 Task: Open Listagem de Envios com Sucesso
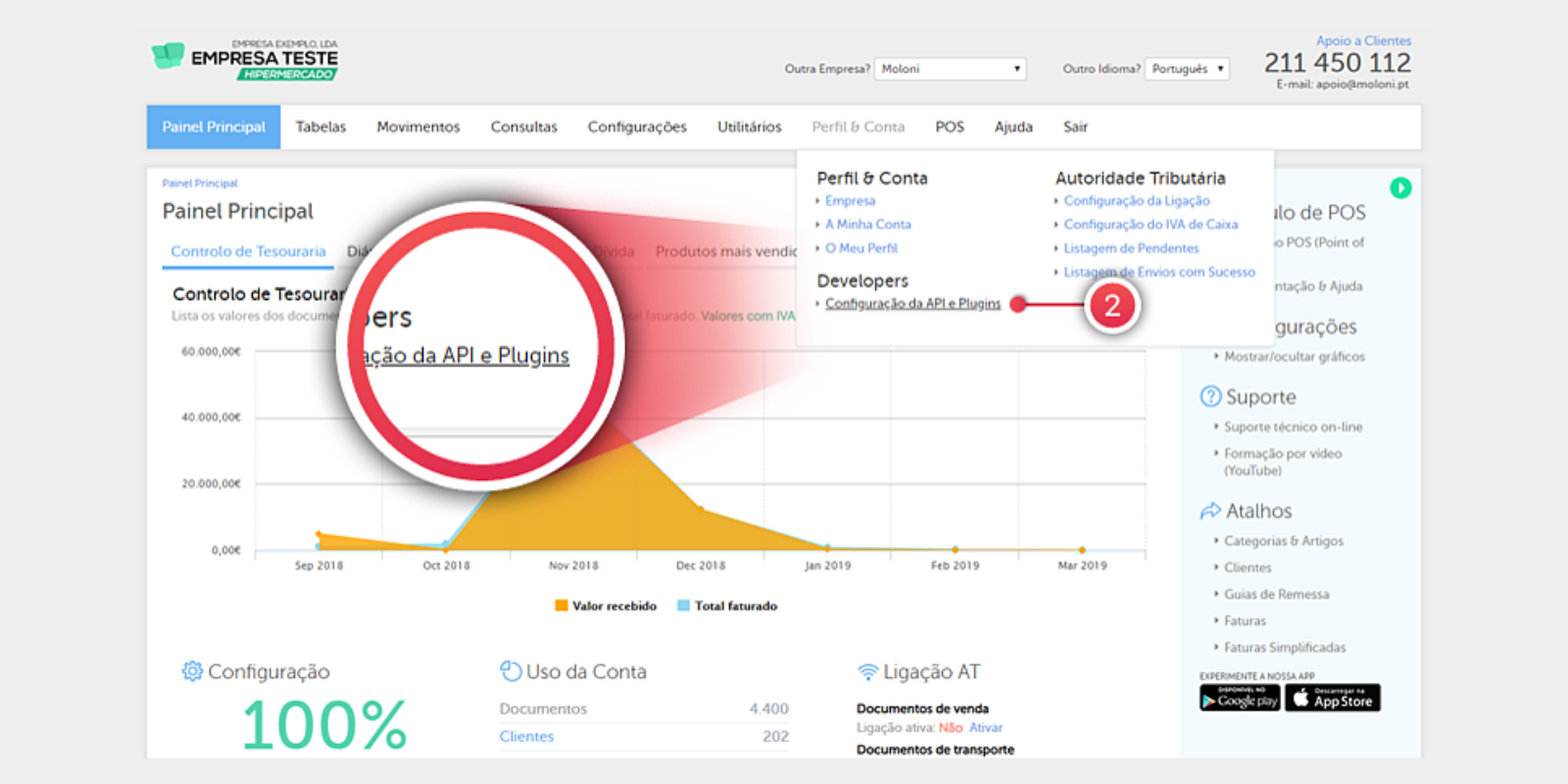(1159, 272)
